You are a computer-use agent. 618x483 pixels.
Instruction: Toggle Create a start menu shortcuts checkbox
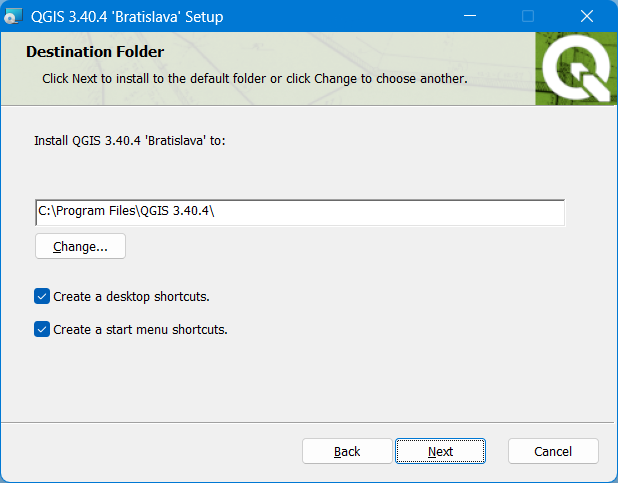(42, 329)
